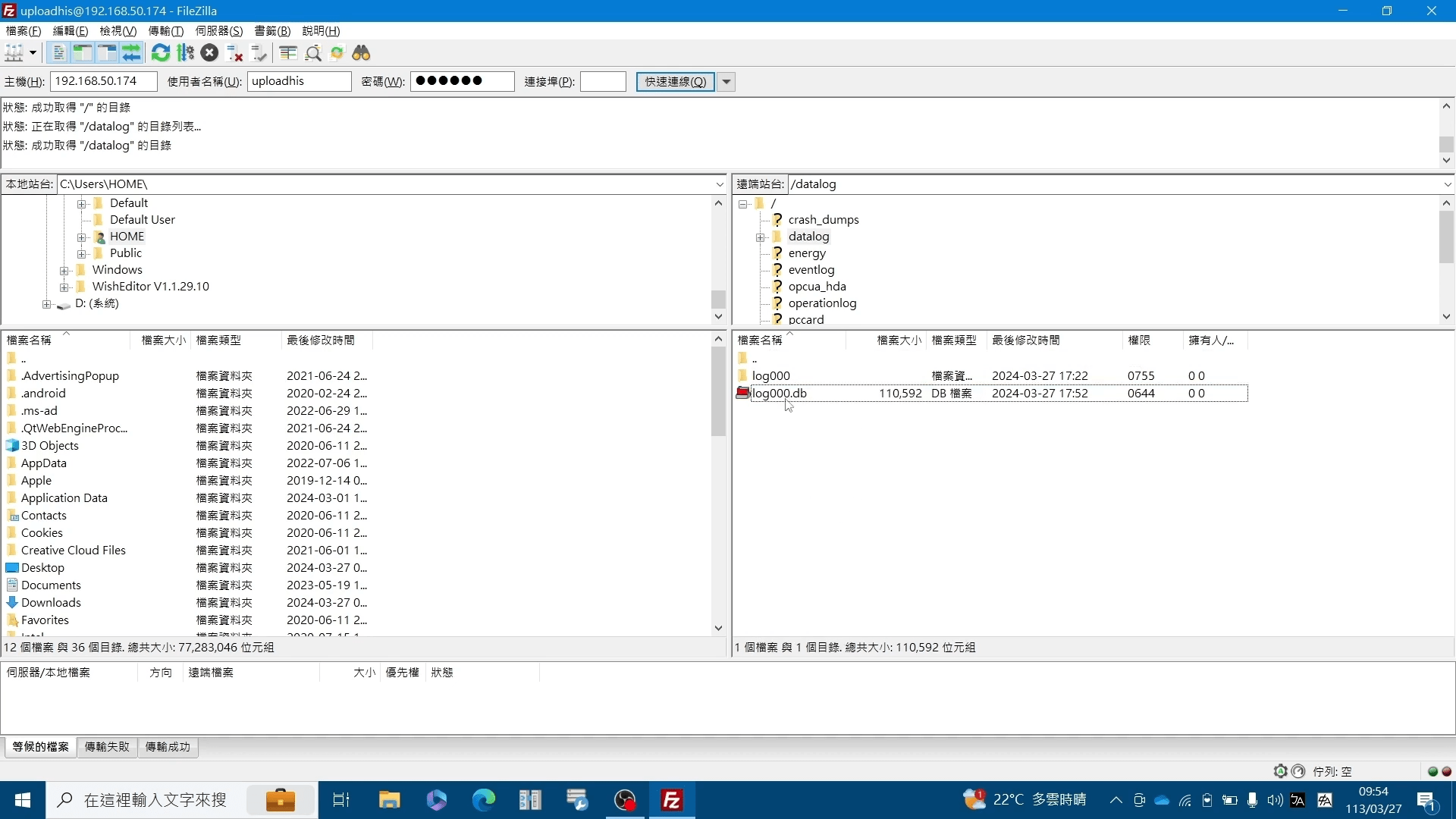Click synchronized browsing icon
1456x819 pixels.
(x=337, y=53)
